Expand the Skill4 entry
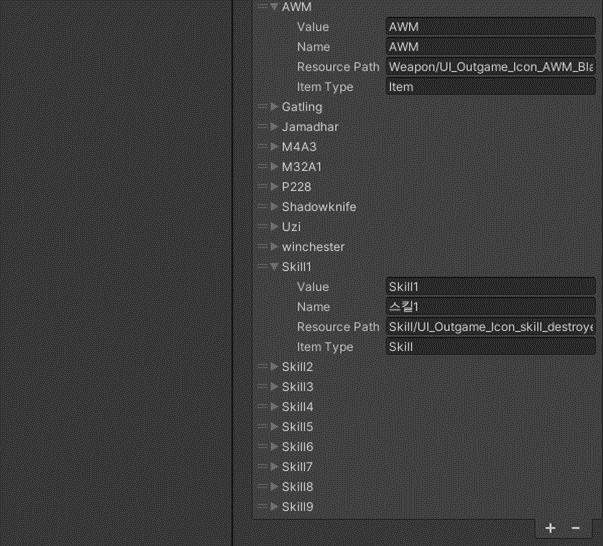The image size is (603, 546). [x=274, y=406]
